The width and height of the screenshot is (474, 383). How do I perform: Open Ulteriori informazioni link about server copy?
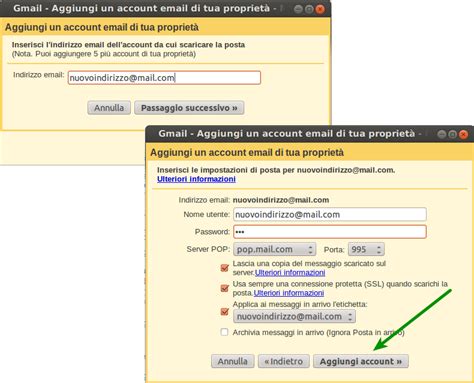pyautogui.click(x=290, y=273)
